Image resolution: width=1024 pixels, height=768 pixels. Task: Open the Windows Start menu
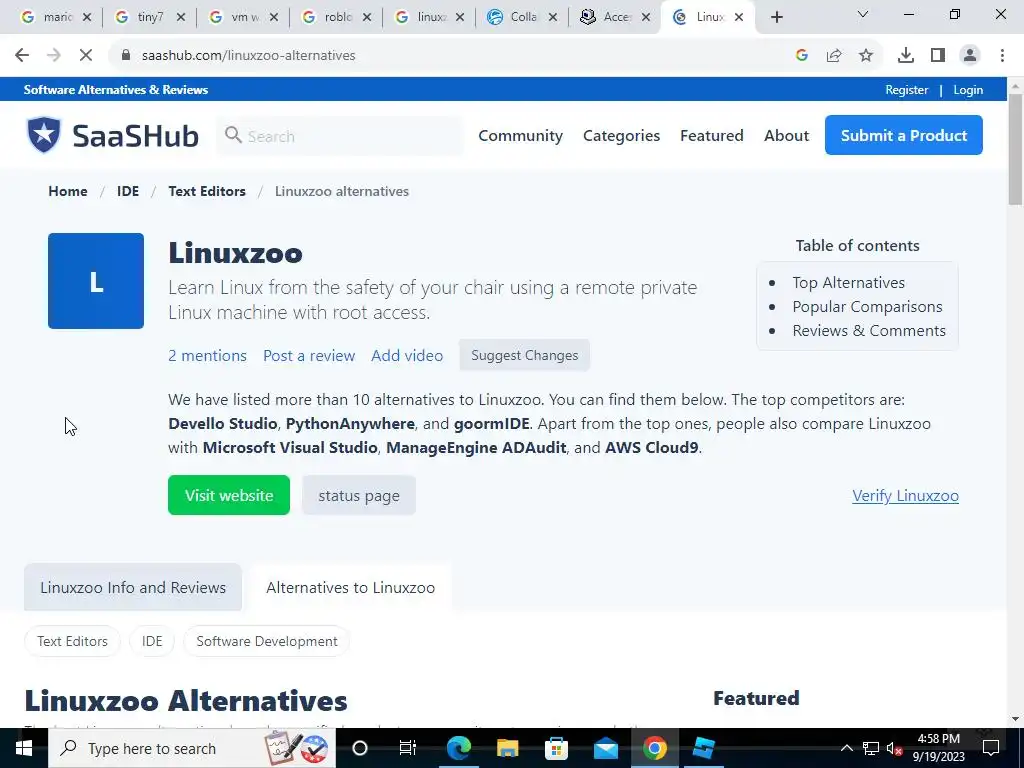tap(24, 748)
